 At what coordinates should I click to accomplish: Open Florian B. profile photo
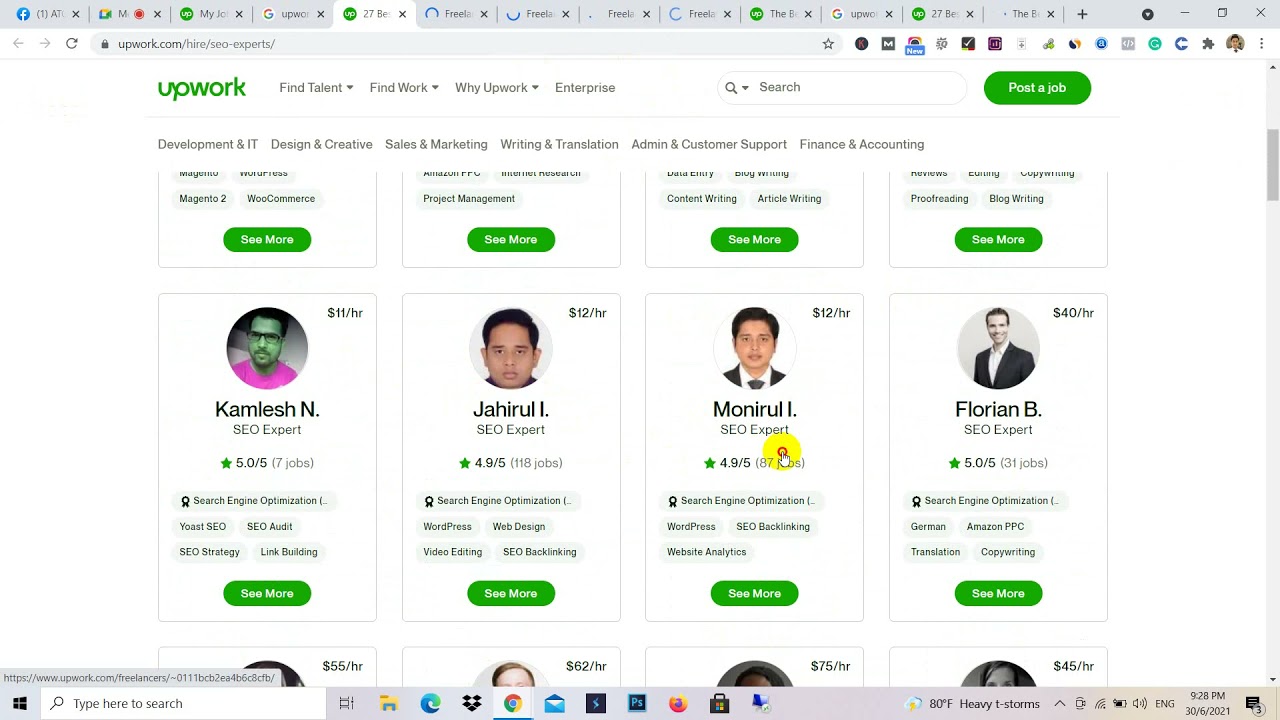[x=998, y=348]
